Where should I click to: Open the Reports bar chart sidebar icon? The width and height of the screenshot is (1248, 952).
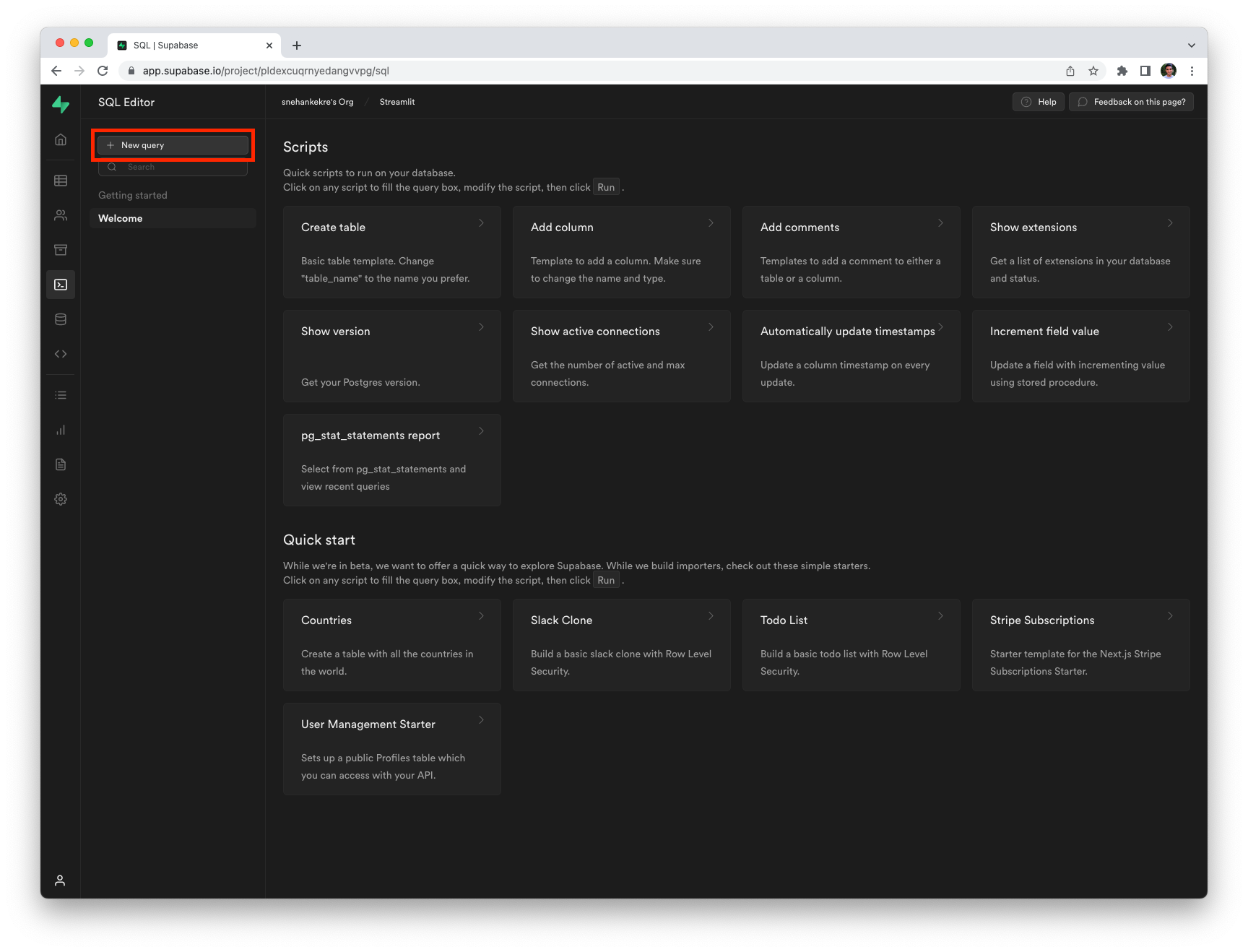coord(61,430)
